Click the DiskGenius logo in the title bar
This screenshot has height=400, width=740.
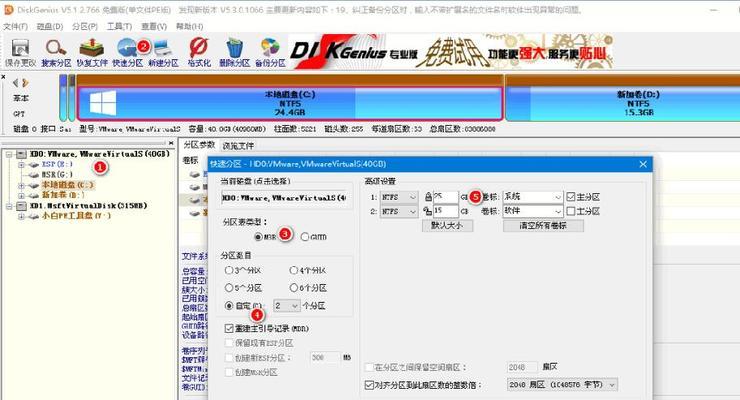click(x=8, y=10)
